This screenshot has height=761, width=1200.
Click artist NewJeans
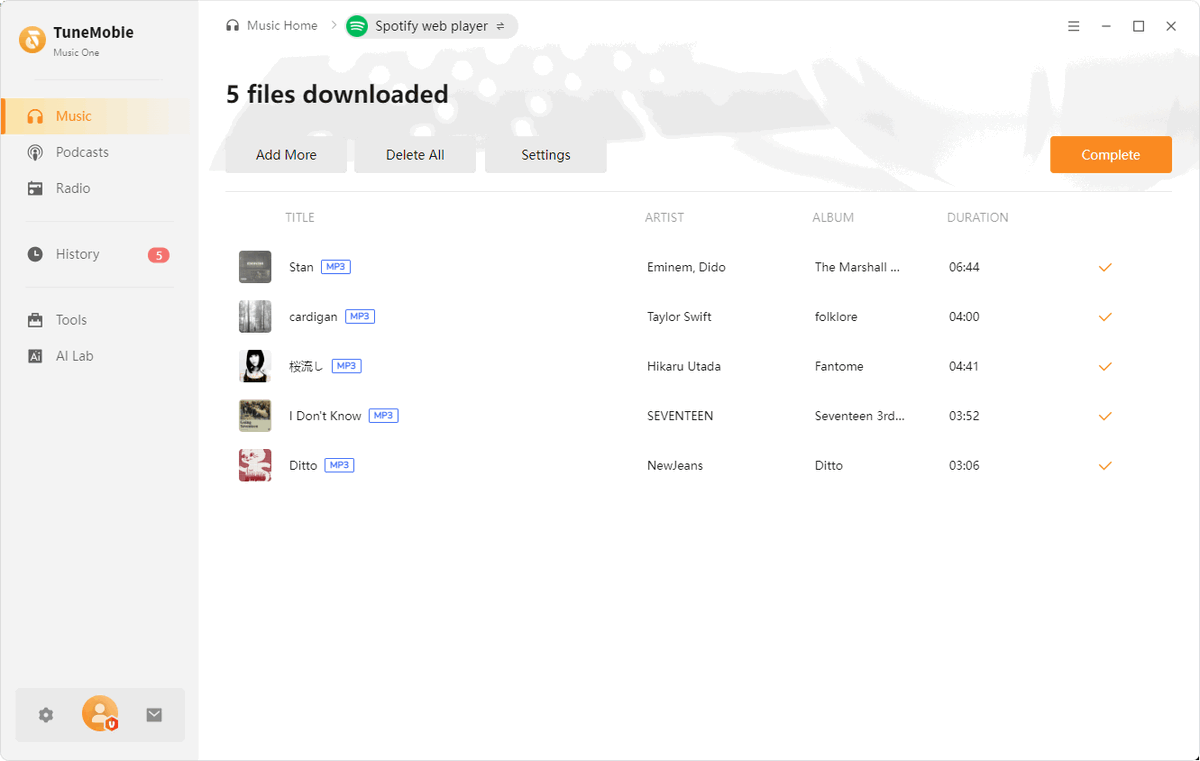pyautogui.click(x=675, y=465)
